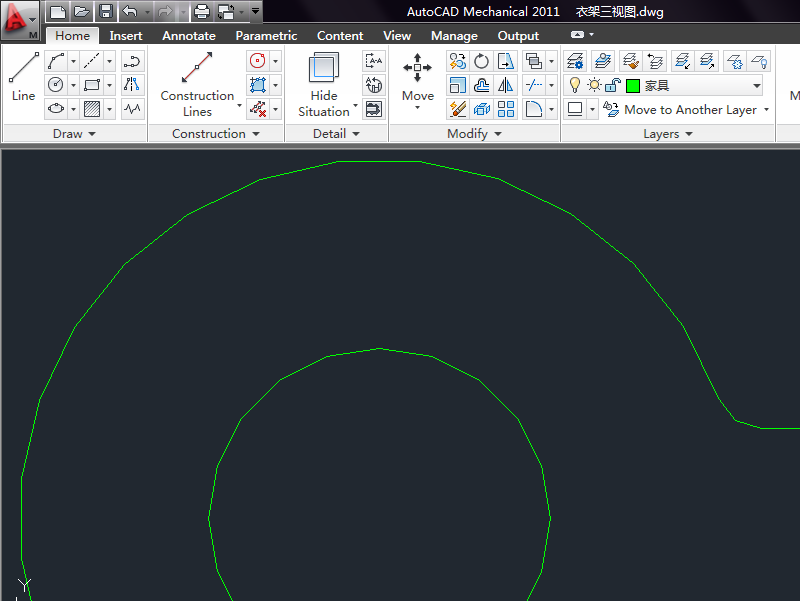Image resolution: width=800 pixels, height=601 pixels.
Task: Click the green layer color swatch
Action: coord(633,86)
